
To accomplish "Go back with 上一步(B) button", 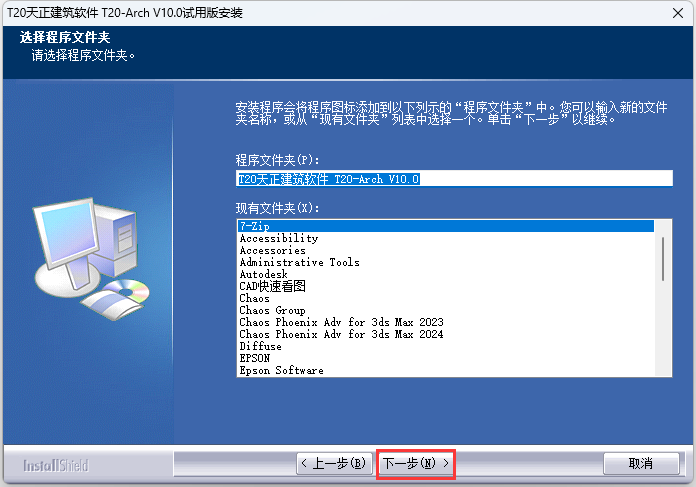I will tap(334, 463).
